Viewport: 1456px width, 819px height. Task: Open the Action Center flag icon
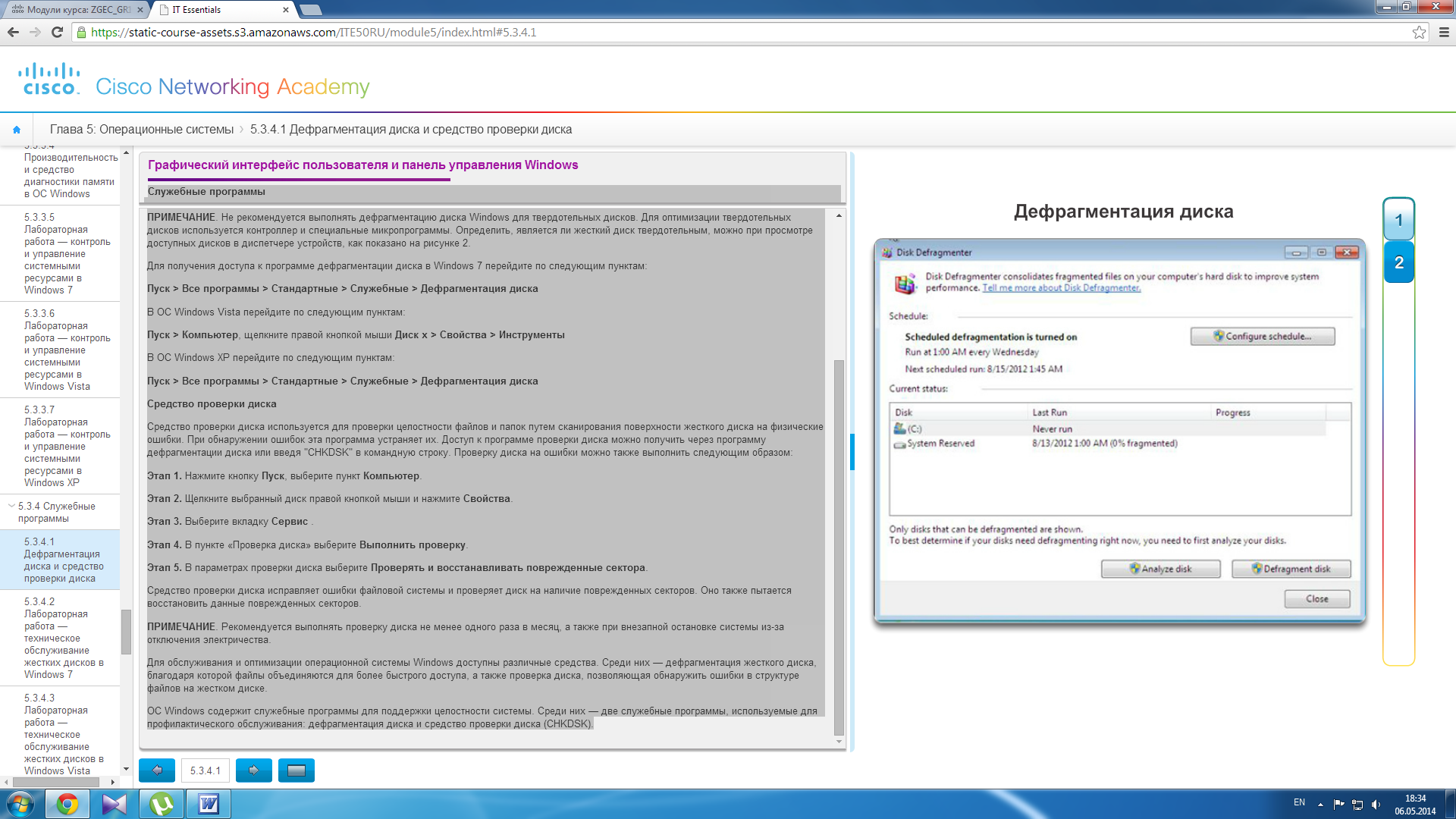click(1338, 805)
